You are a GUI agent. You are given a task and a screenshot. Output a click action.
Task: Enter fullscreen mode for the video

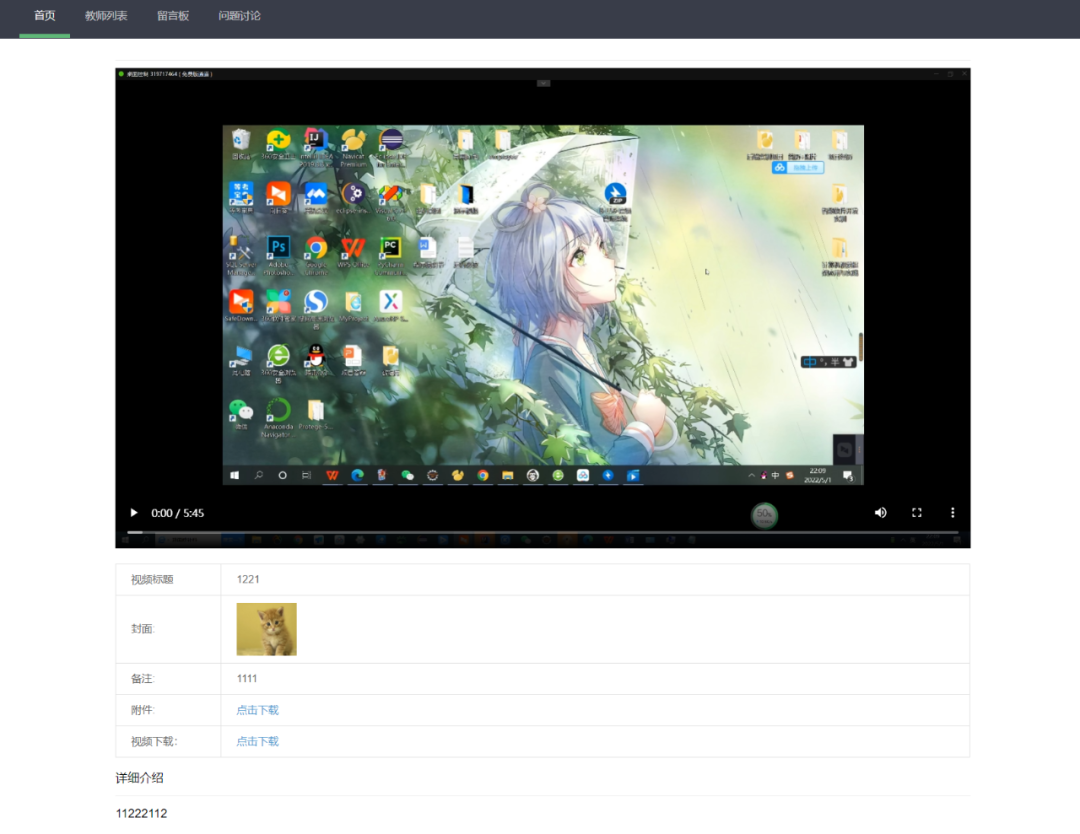[916, 512]
